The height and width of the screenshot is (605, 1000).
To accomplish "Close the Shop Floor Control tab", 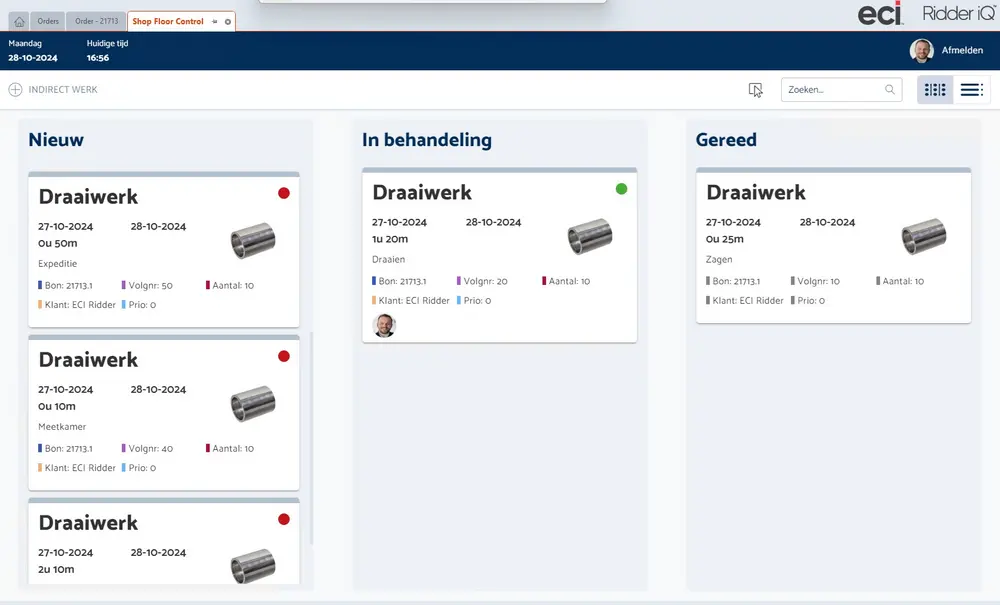I will tap(228, 21).
